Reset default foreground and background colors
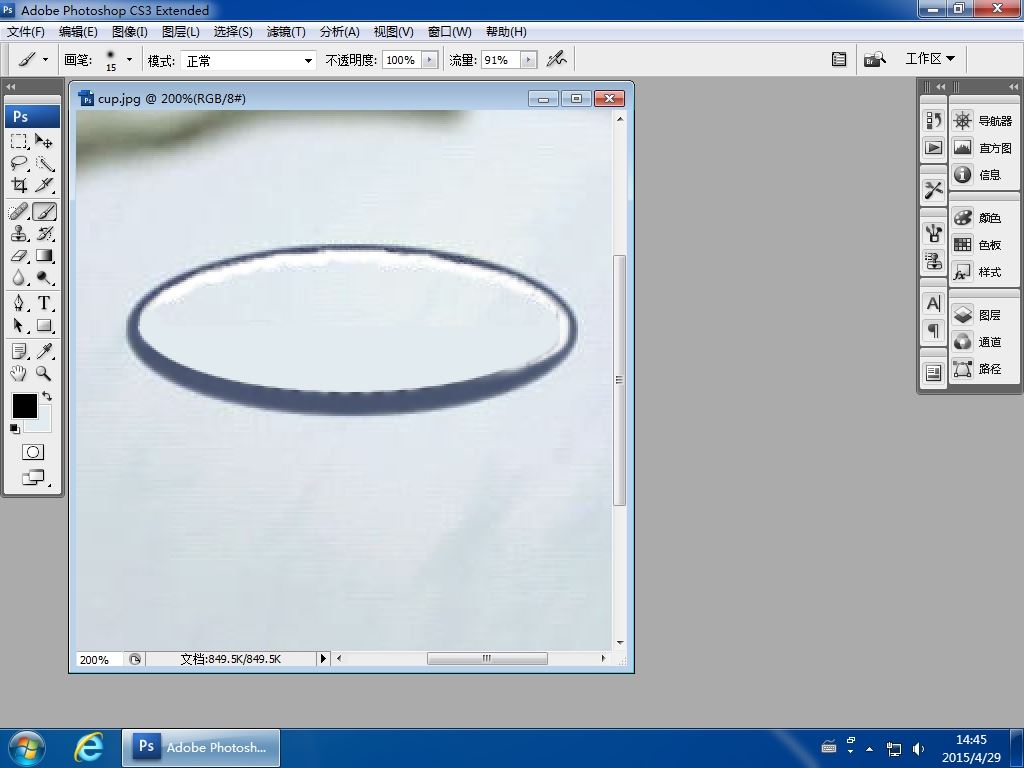The width and height of the screenshot is (1024, 768). [14, 428]
